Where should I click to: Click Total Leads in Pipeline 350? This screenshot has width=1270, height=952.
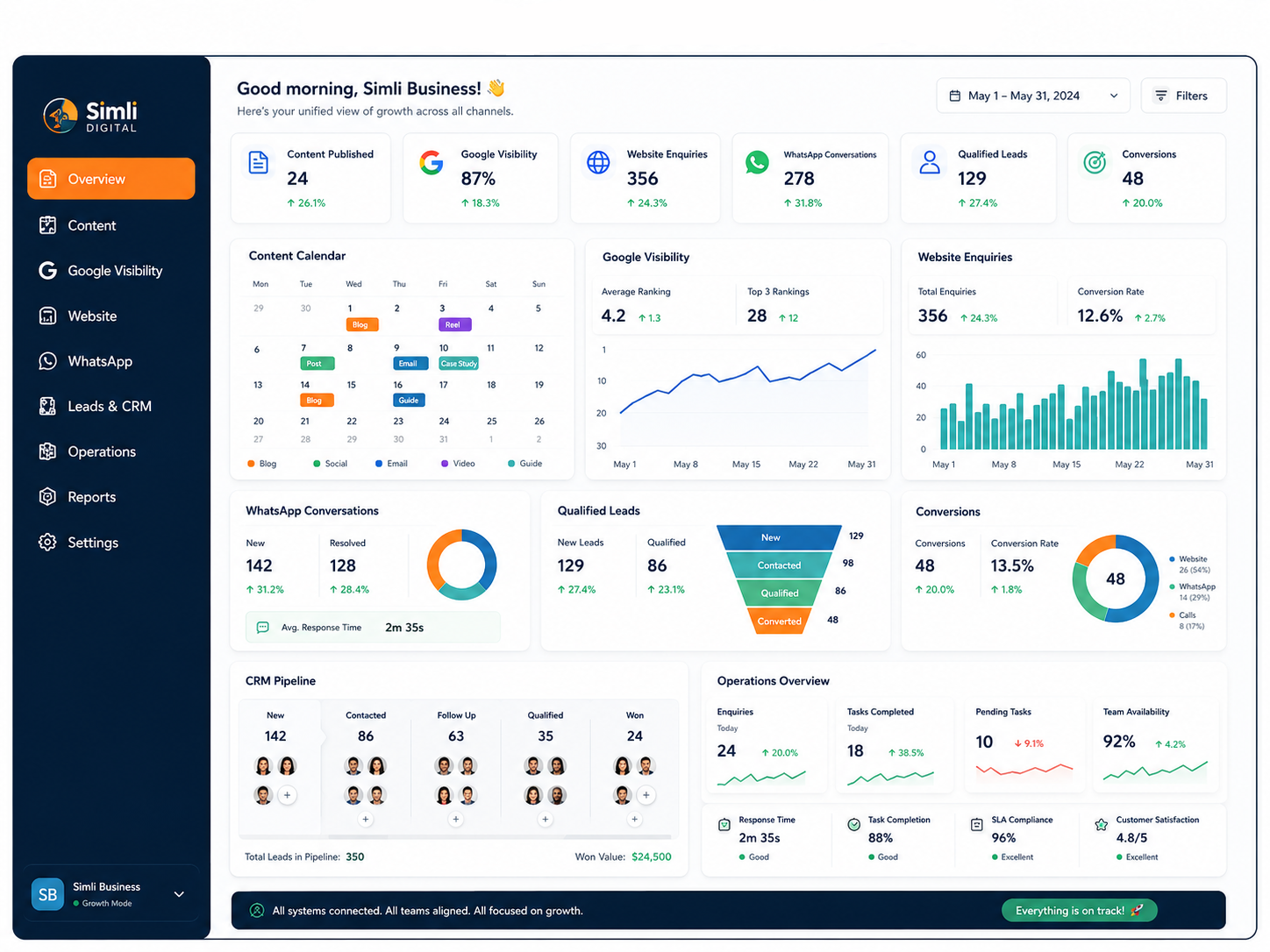coord(304,857)
